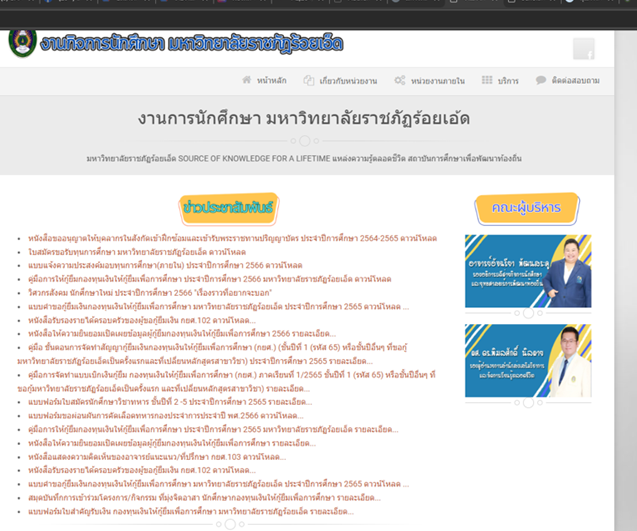Screen dimensions: 637x531
Task: Click the คณะผู้บริหาร yellow badge
Action: pyautogui.click(x=526, y=208)
